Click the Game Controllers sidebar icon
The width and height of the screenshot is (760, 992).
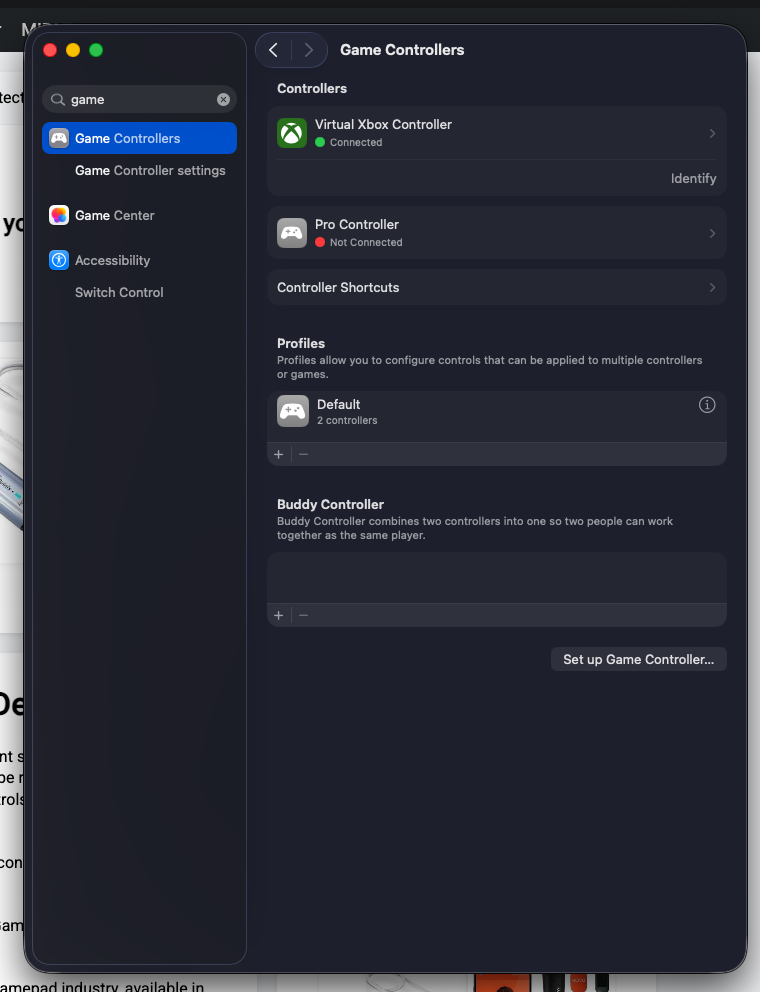[59, 138]
